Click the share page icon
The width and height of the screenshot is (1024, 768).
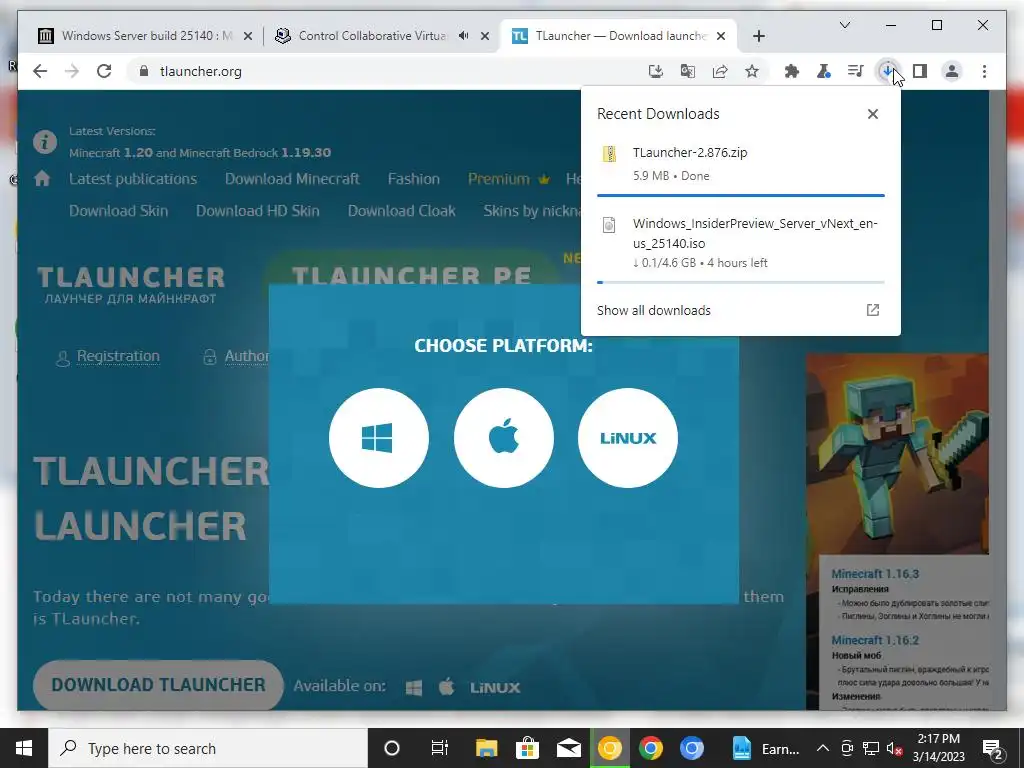(x=720, y=71)
